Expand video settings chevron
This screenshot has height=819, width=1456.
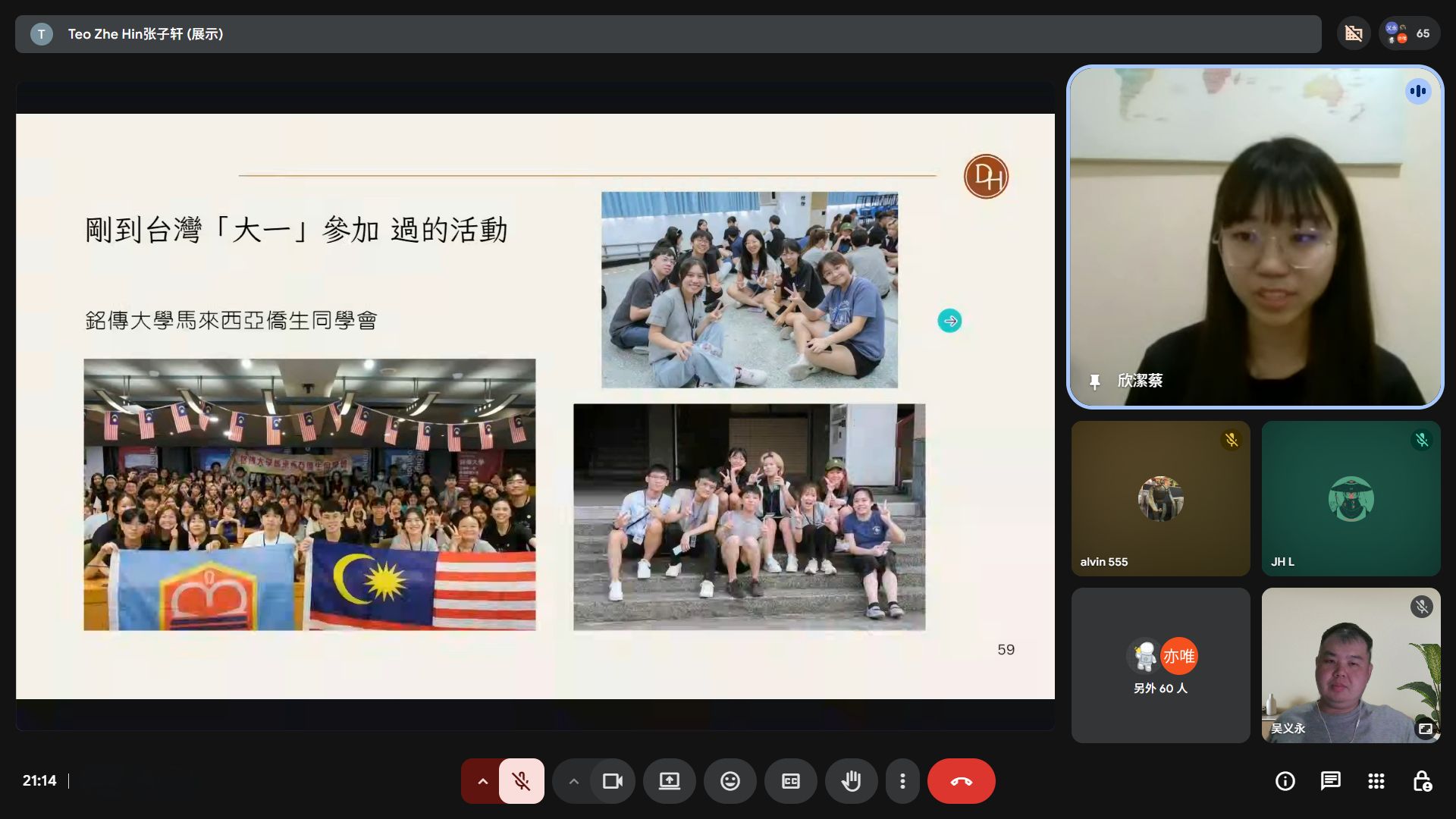(x=573, y=781)
